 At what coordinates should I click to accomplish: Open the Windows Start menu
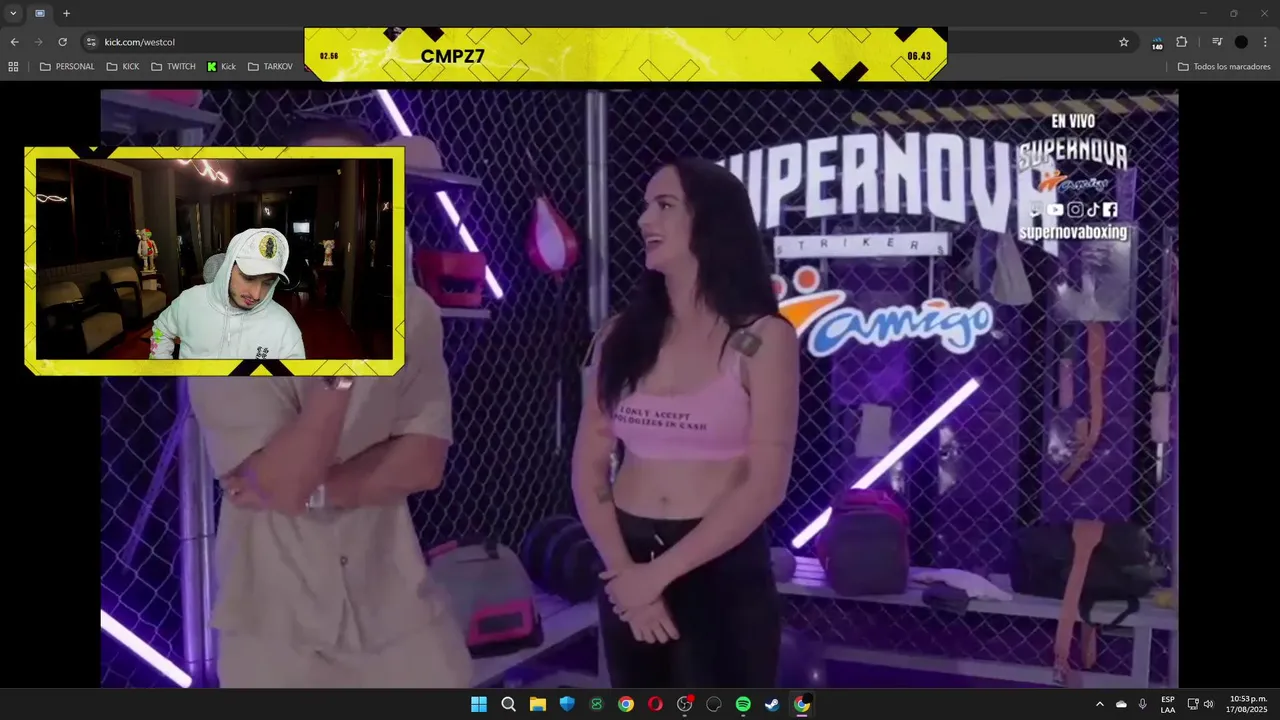479,704
